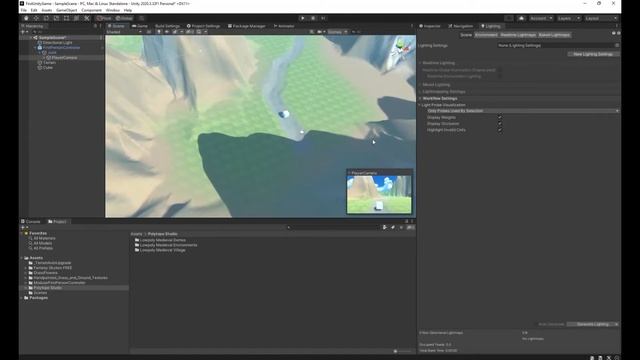Select the Rect Transform tool
This screenshot has height=360, width=640.
[x=67, y=18]
